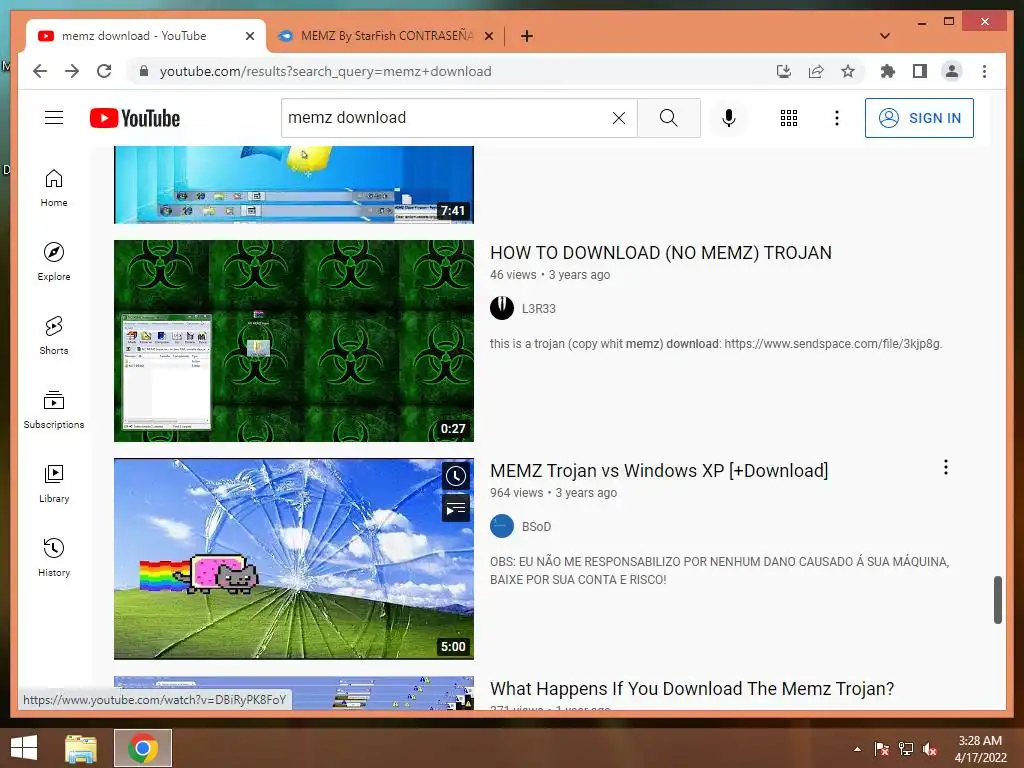Viewport: 1024px width, 768px height.
Task: Open network status tray icon
Action: (x=906, y=749)
